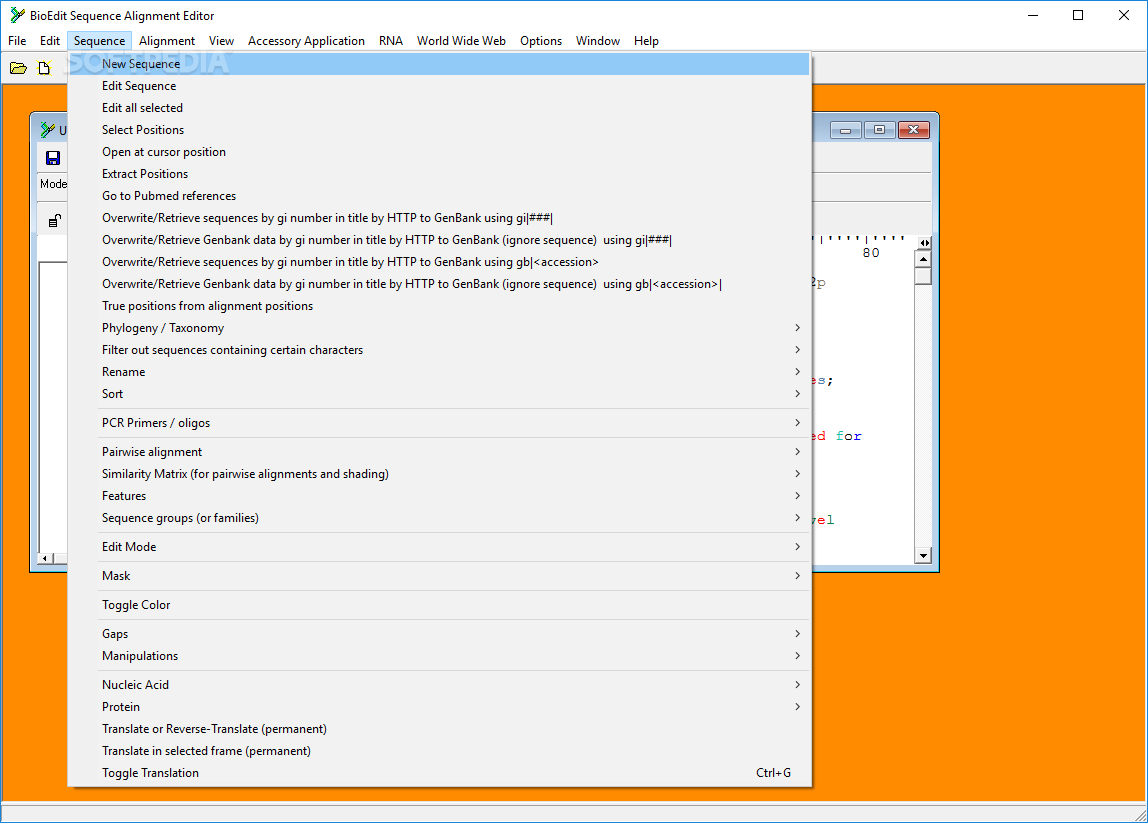
Task: Expand the Rename submenu
Action: click(439, 371)
